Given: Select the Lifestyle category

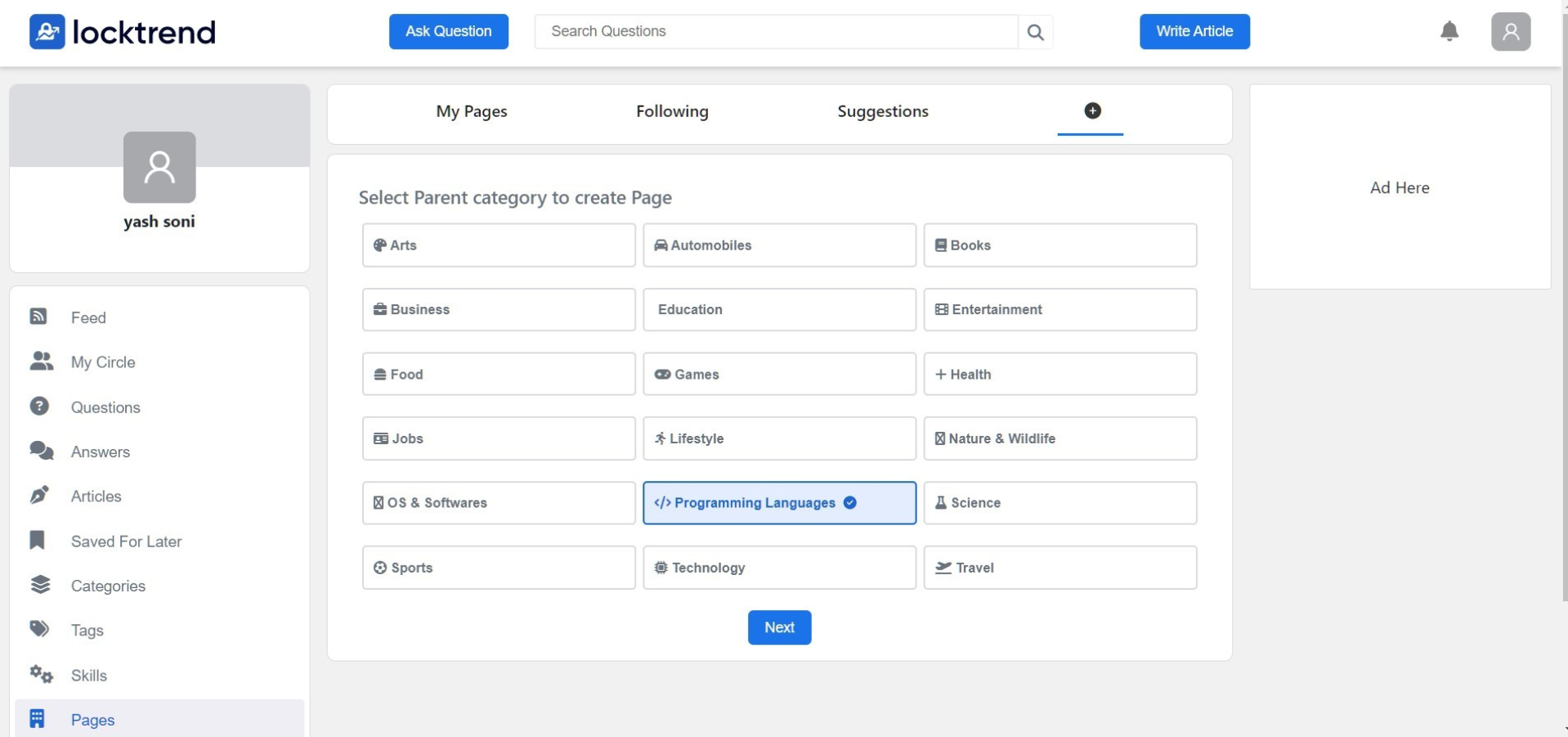Looking at the screenshot, I should click(779, 438).
